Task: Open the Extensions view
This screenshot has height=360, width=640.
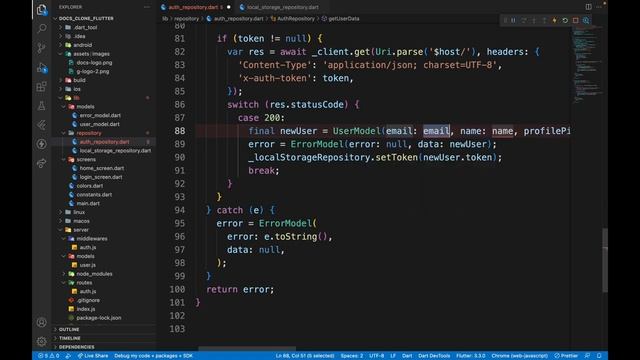Action: pyautogui.click(x=42, y=87)
